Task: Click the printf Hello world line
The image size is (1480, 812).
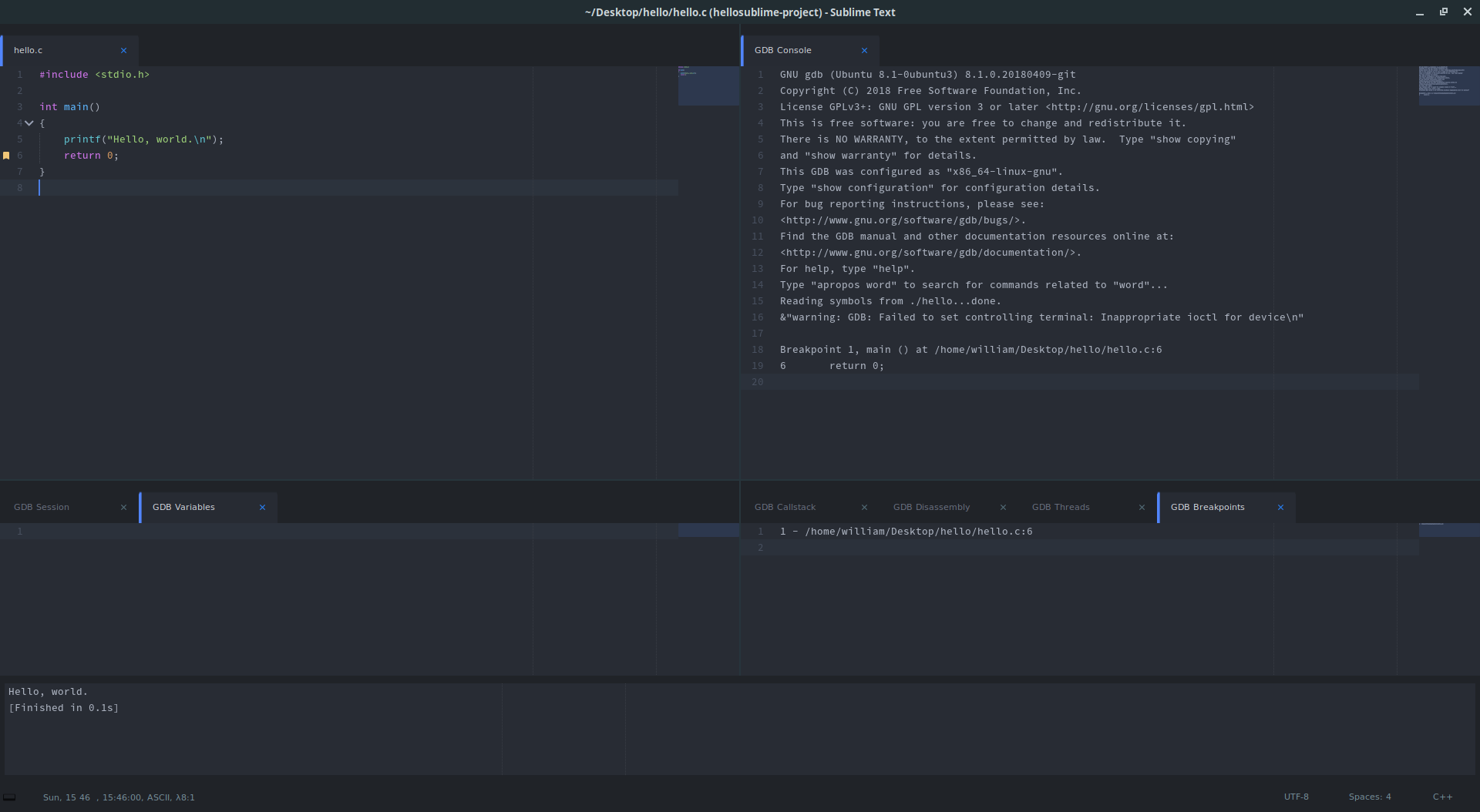Action: pos(143,139)
